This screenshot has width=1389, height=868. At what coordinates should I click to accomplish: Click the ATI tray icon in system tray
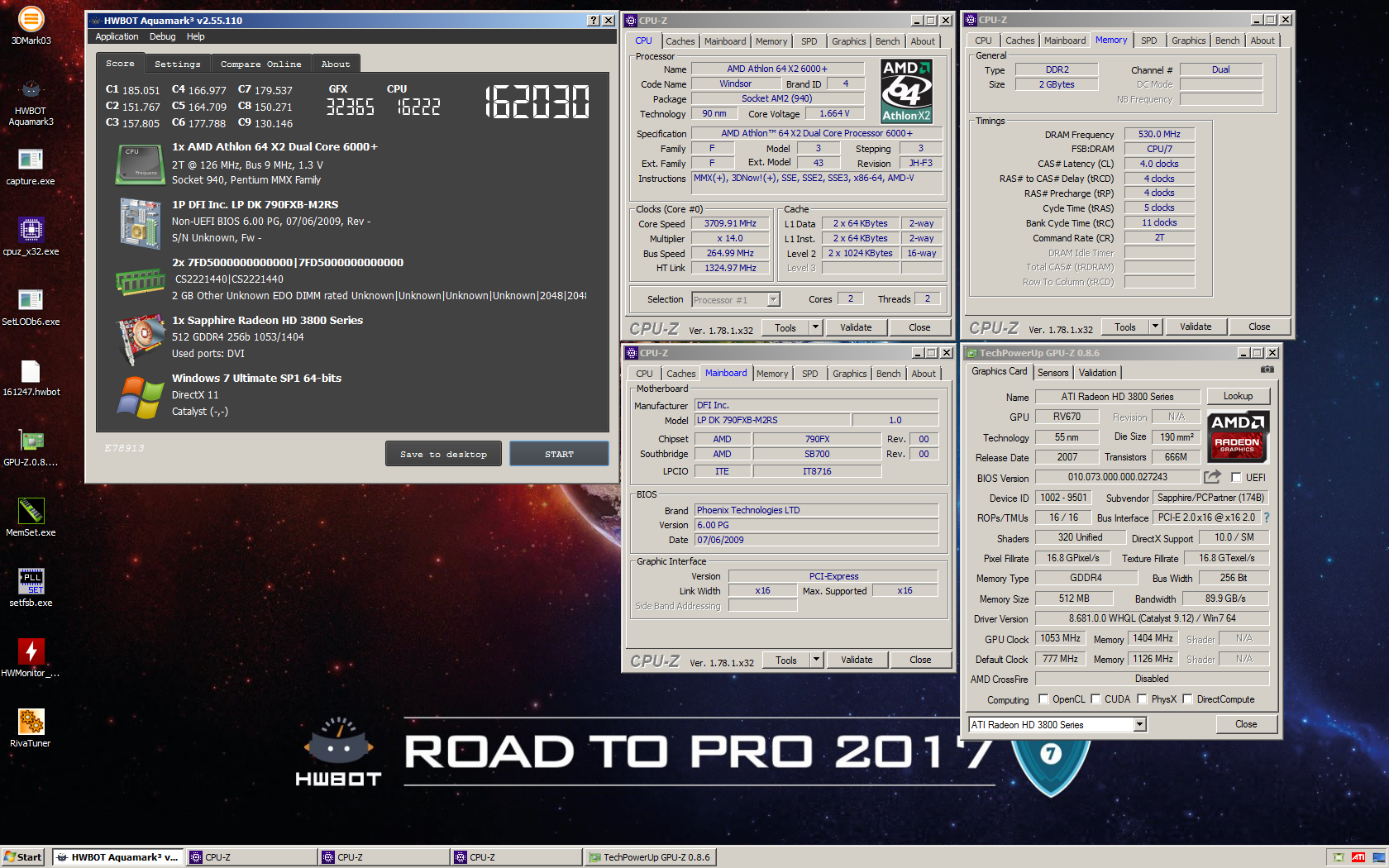1358,857
